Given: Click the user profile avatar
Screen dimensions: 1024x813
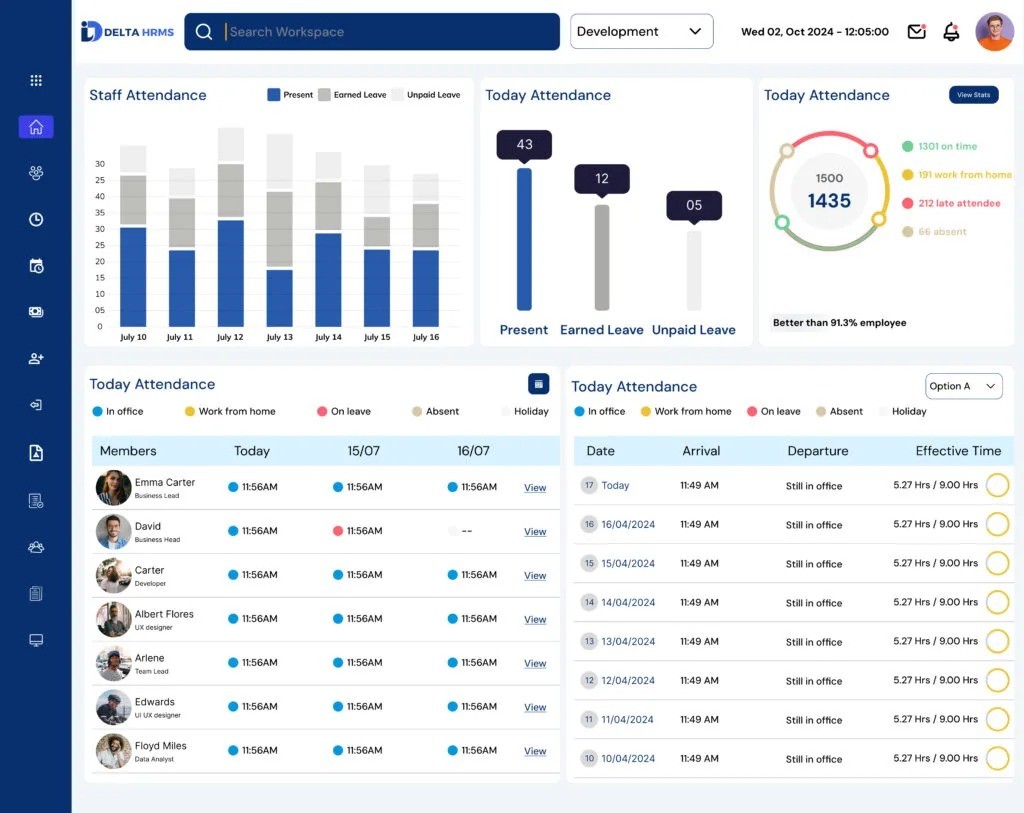Looking at the screenshot, I should pos(994,31).
